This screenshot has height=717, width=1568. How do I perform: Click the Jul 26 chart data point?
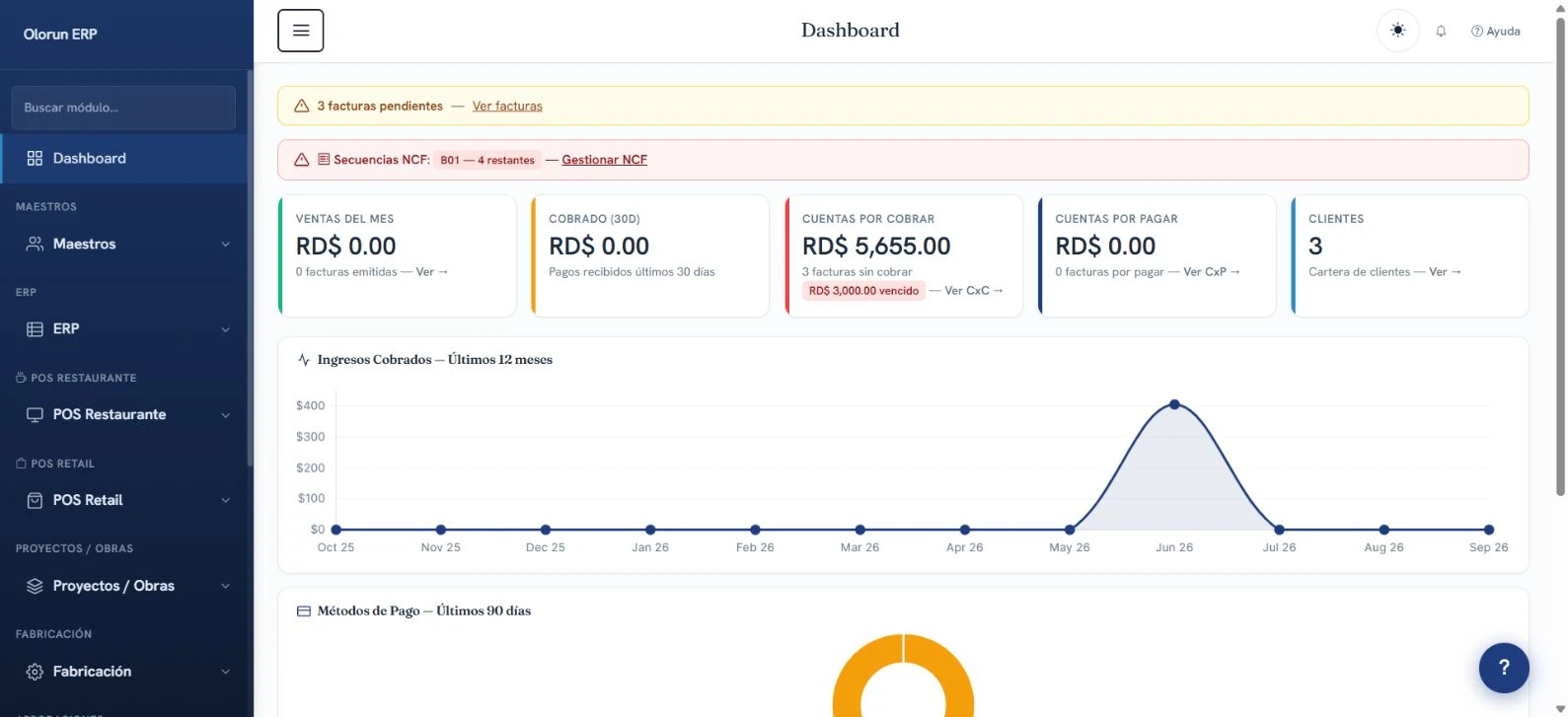click(1279, 530)
